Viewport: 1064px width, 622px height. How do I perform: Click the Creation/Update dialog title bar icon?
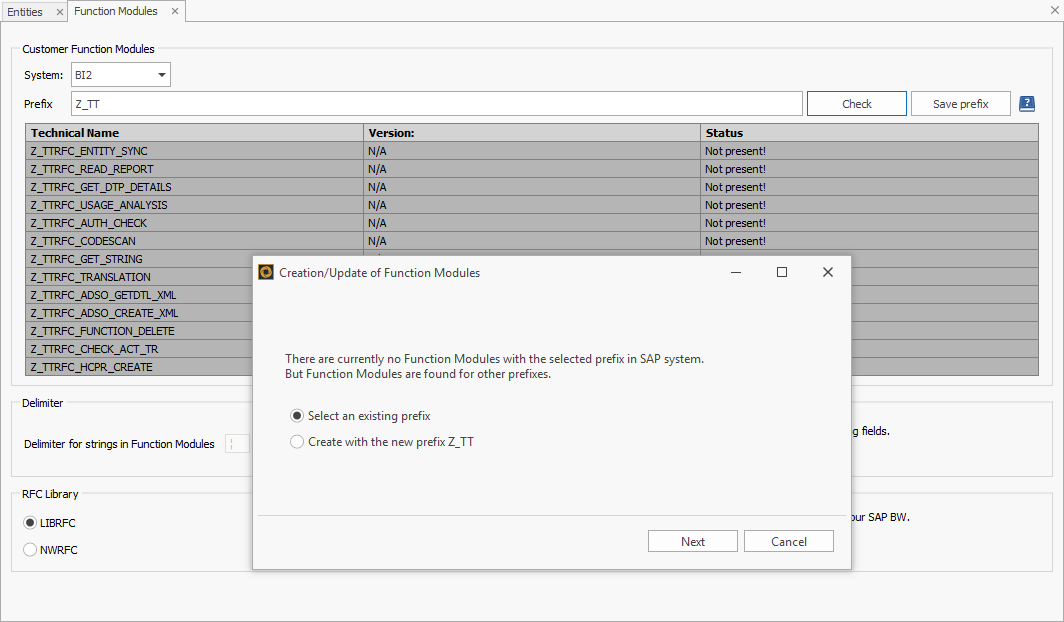click(x=266, y=271)
